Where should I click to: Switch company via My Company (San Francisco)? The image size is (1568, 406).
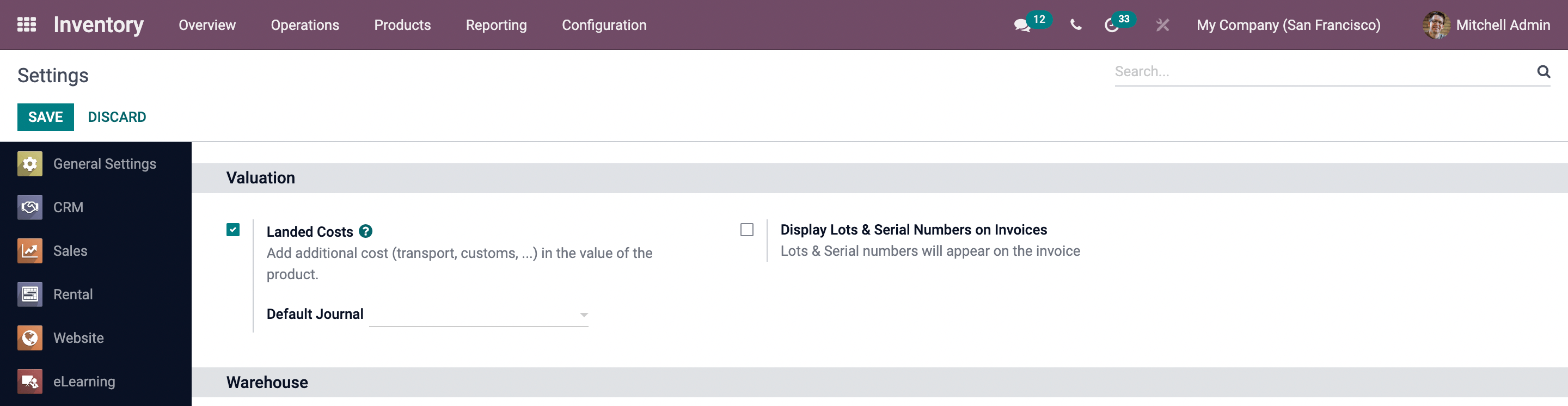coord(1288,25)
